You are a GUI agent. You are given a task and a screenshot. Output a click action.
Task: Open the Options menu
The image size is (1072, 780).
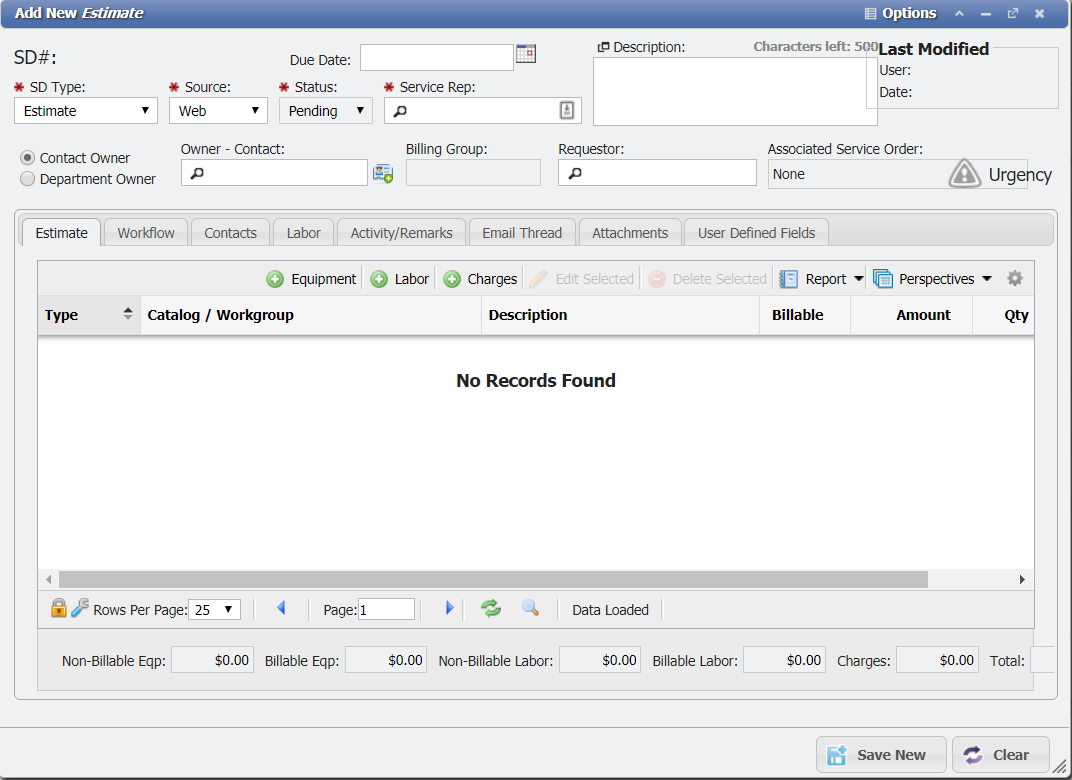point(899,13)
